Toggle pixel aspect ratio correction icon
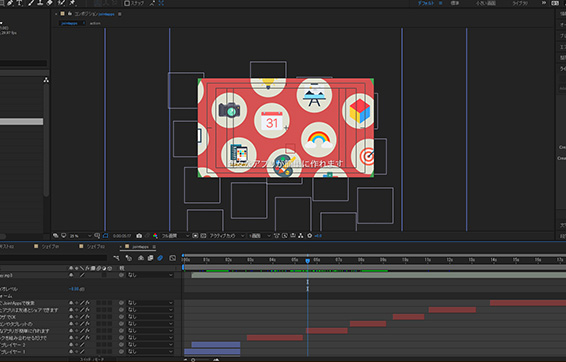The image size is (566, 362). click(277, 236)
